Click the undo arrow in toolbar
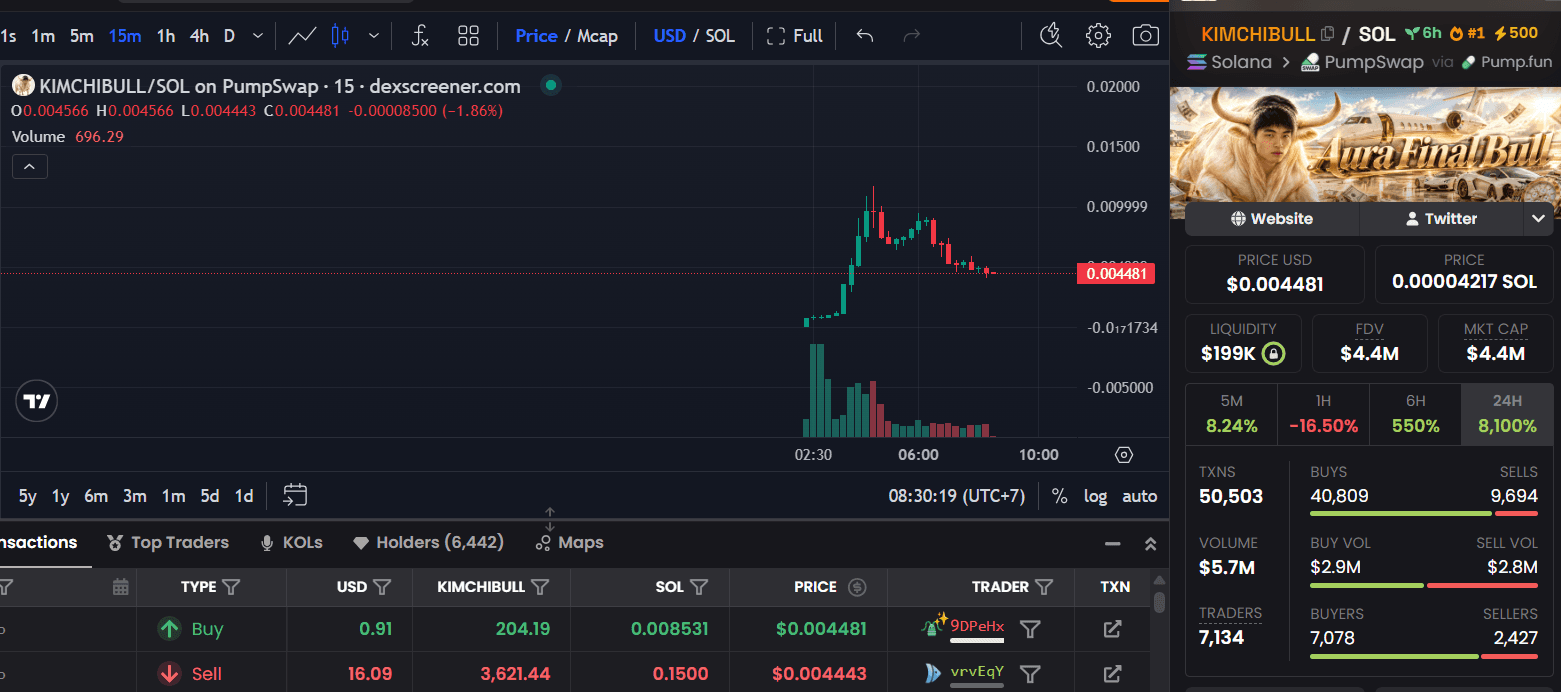1561x692 pixels. pos(865,36)
